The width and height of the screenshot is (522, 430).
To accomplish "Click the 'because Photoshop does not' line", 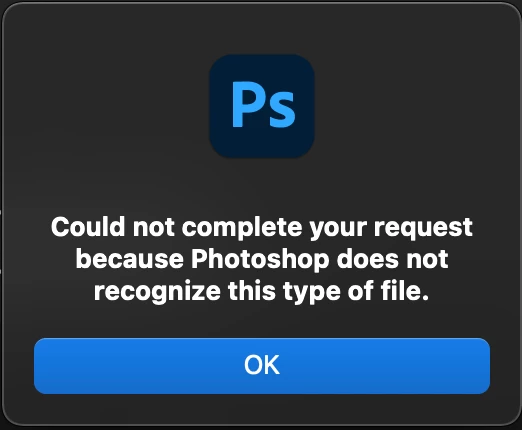I will tap(262, 260).
